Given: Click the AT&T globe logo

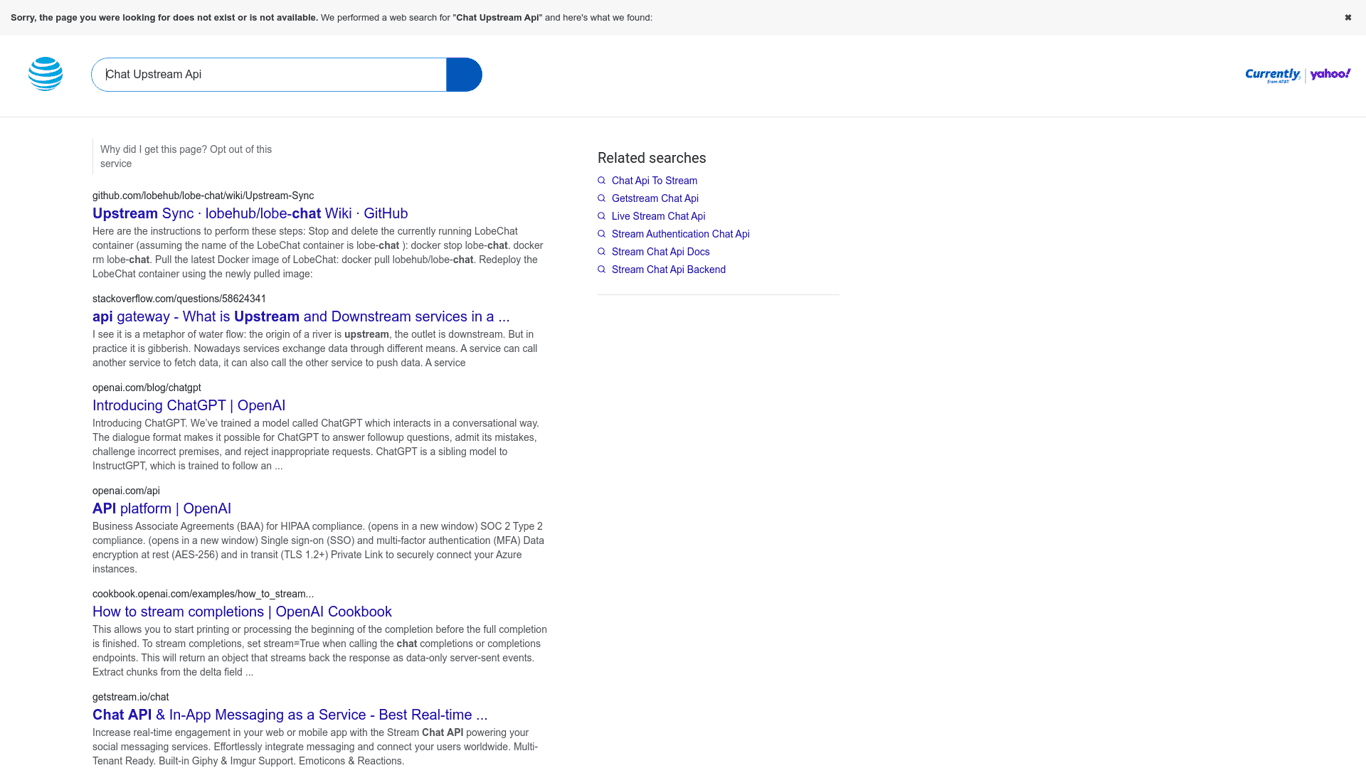Looking at the screenshot, I should pos(46,74).
